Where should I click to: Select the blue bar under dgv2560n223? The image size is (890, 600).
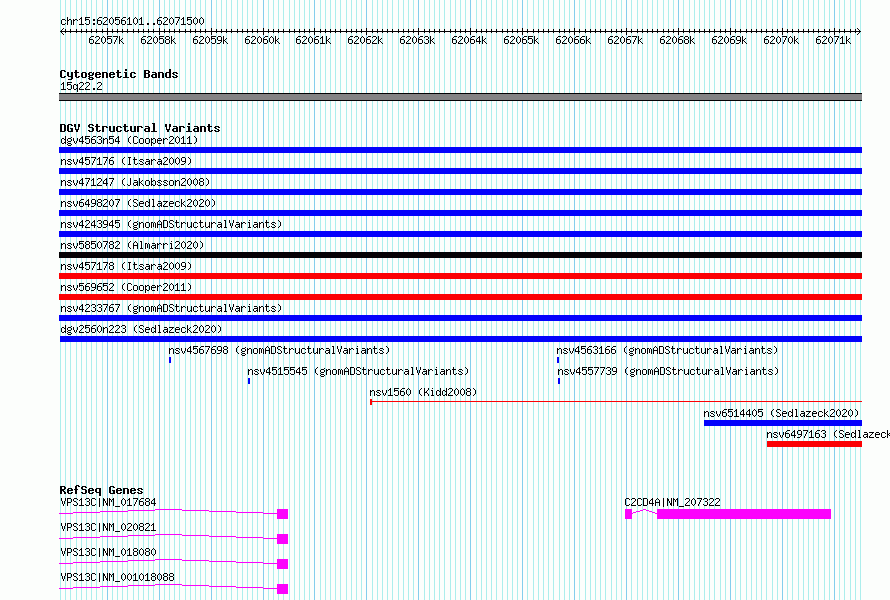(460, 339)
